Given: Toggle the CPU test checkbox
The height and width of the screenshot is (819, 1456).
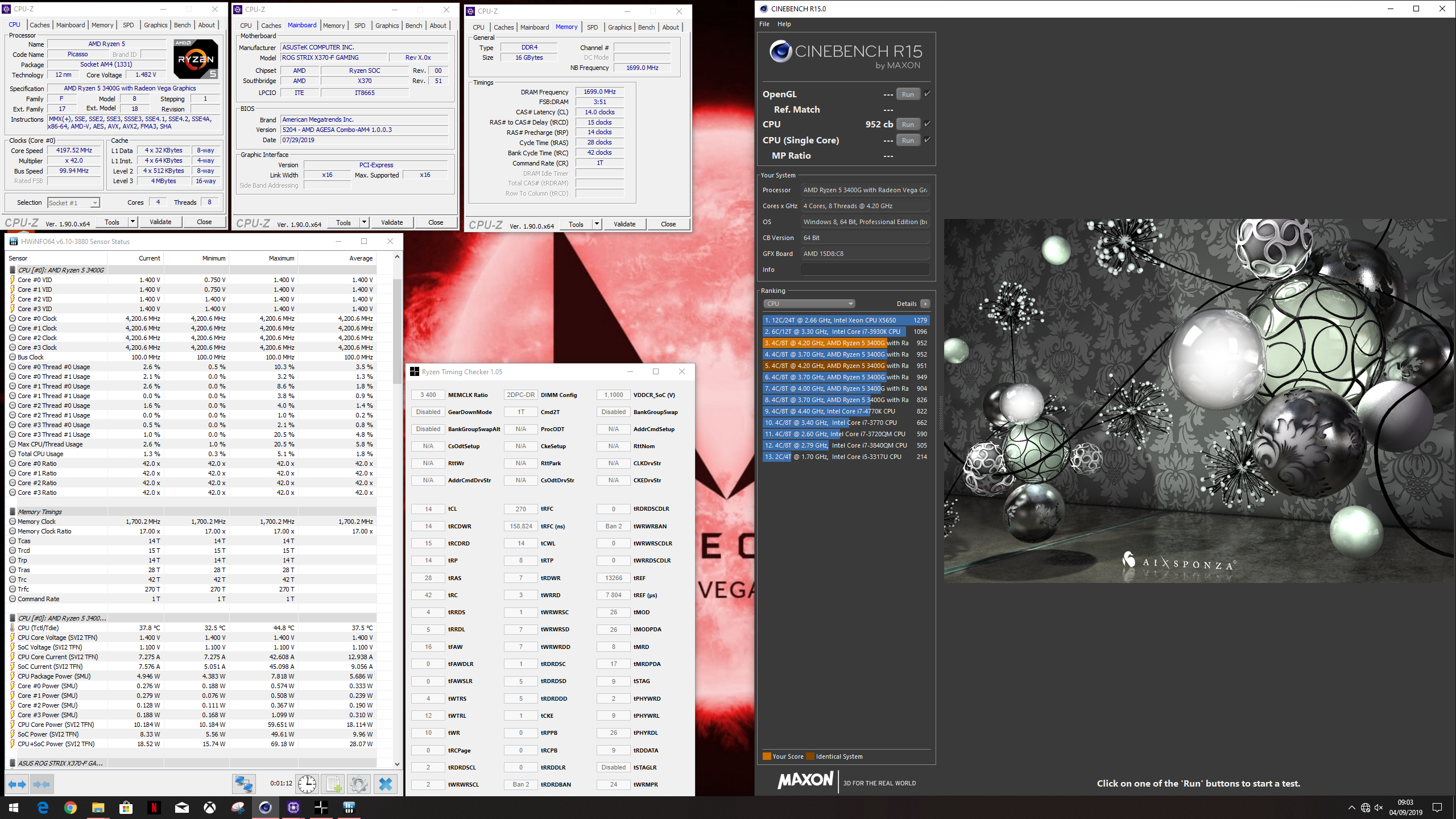Looking at the screenshot, I should pos(927,124).
